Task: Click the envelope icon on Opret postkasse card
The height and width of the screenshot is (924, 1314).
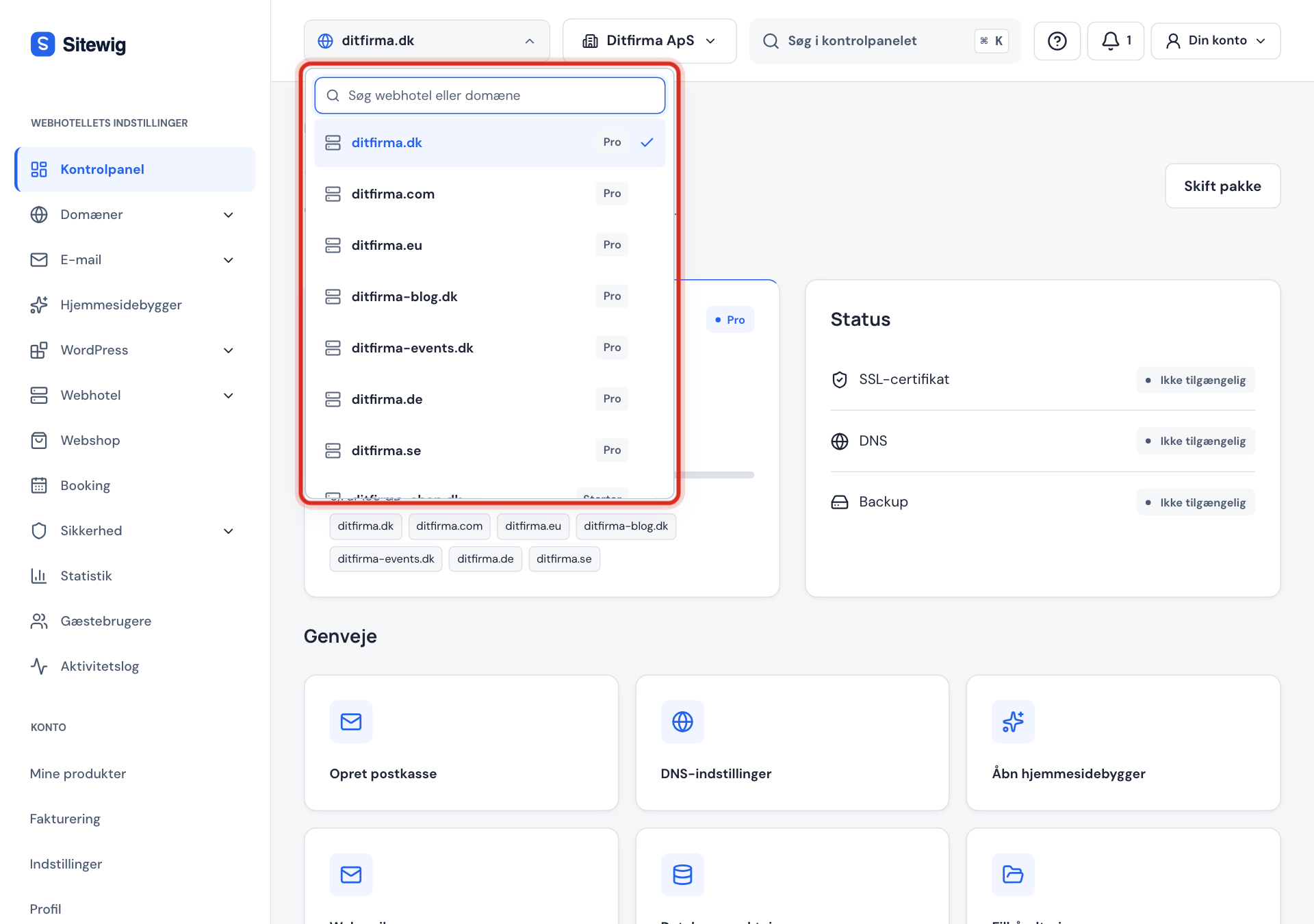Action: click(x=351, y=721)
